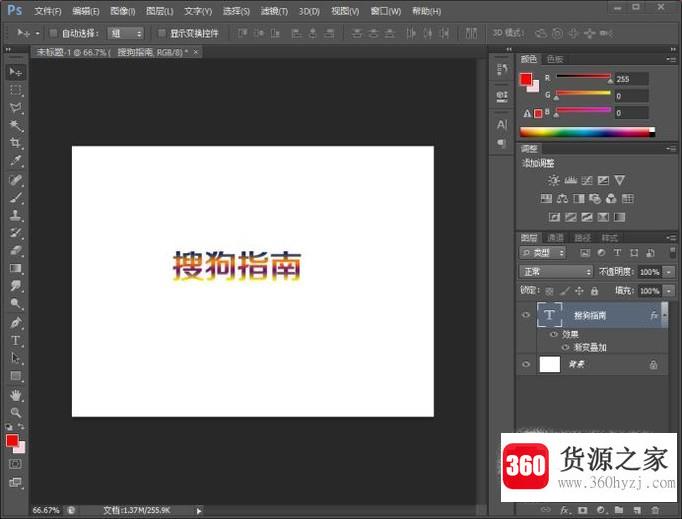682x519 pixels.
Task: Toggle visibility of 效果 effects
Action: point(554,334)
